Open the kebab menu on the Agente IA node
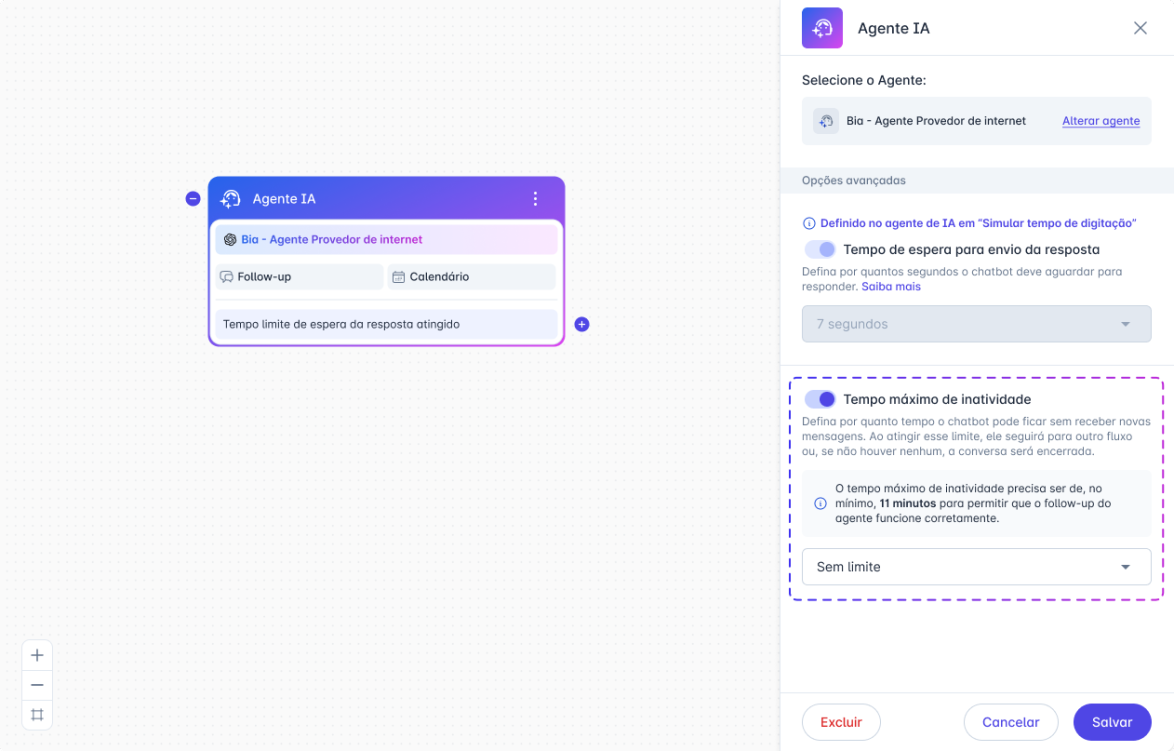The height and width of the screenshot is (751, 1174). pos(535,198)
